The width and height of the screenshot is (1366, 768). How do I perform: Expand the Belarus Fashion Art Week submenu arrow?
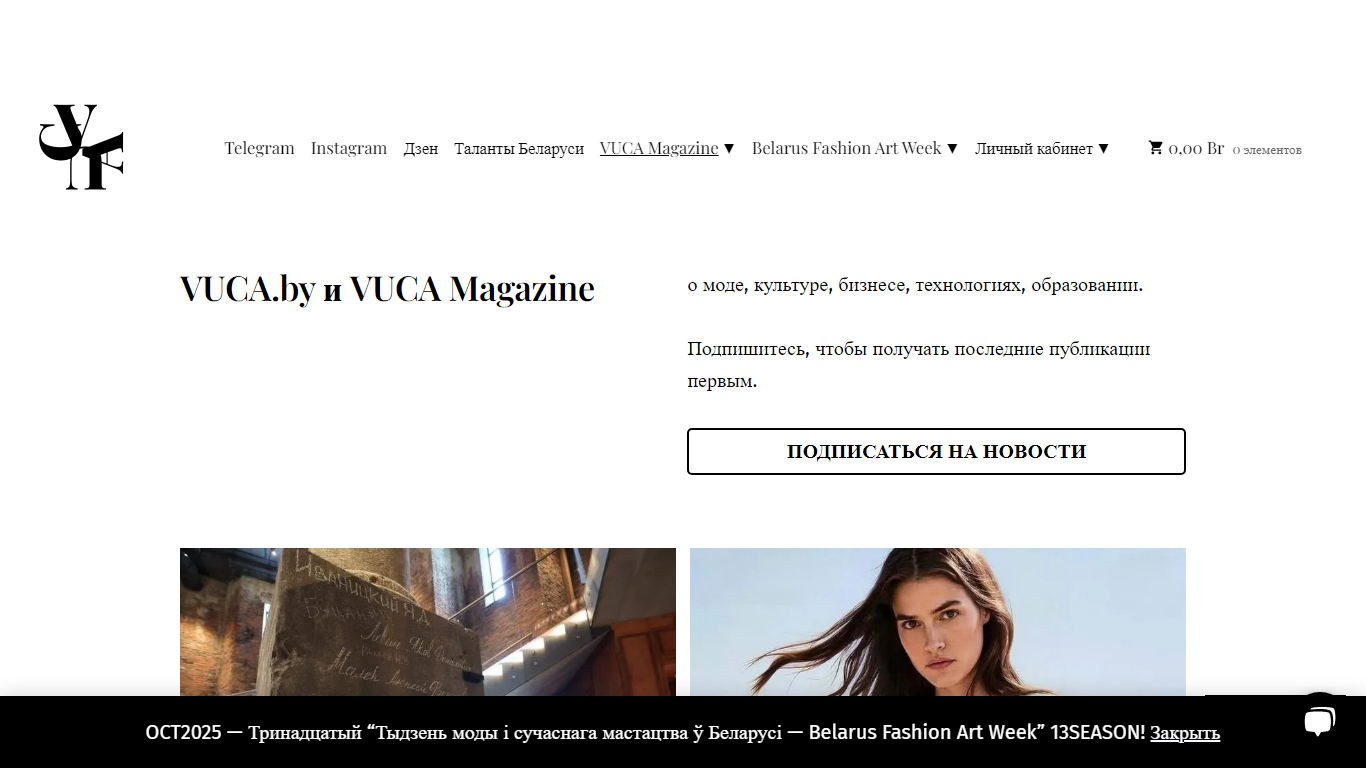coord(952,148)
